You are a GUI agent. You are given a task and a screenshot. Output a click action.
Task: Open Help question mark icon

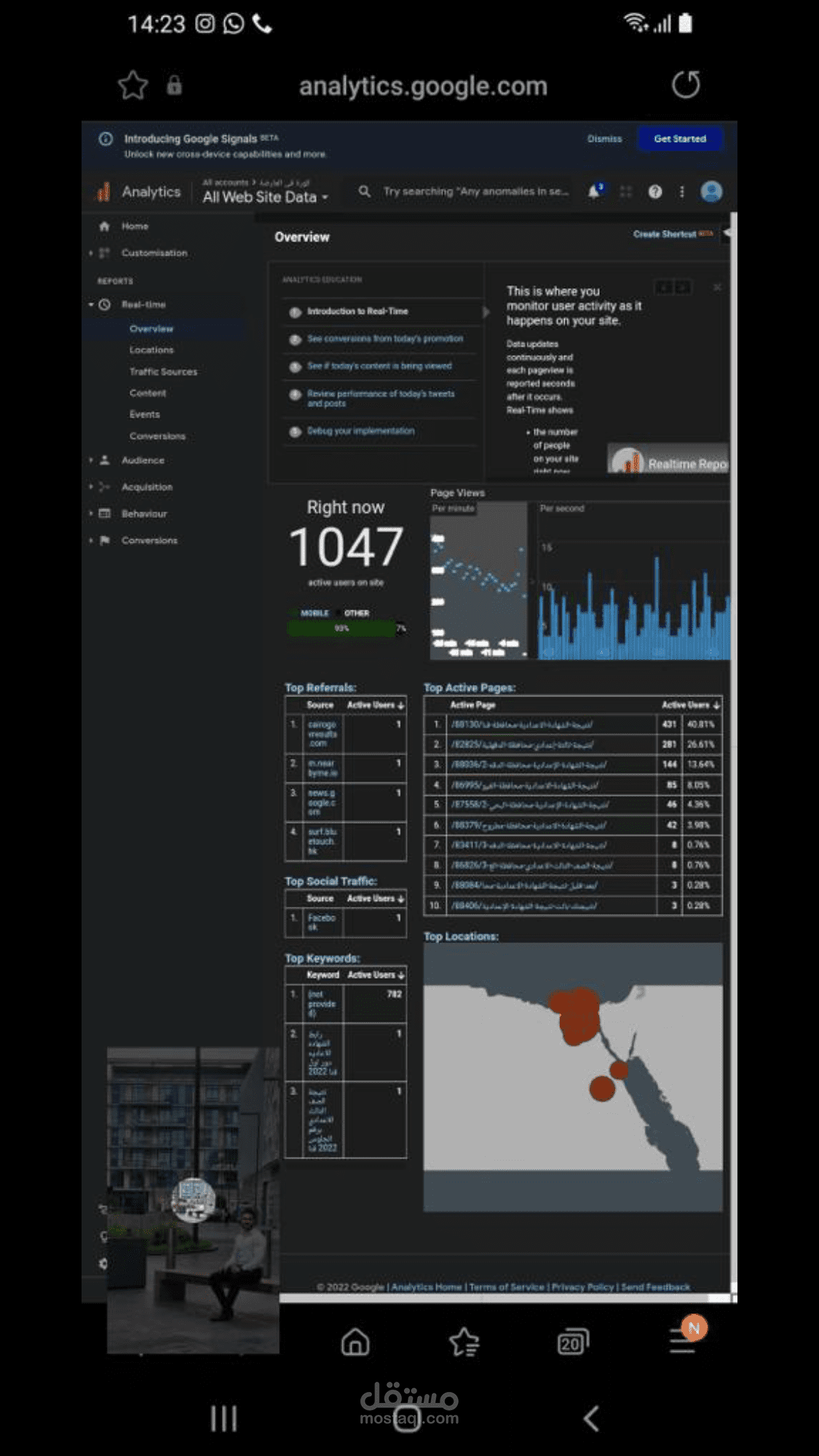(655, 191)
